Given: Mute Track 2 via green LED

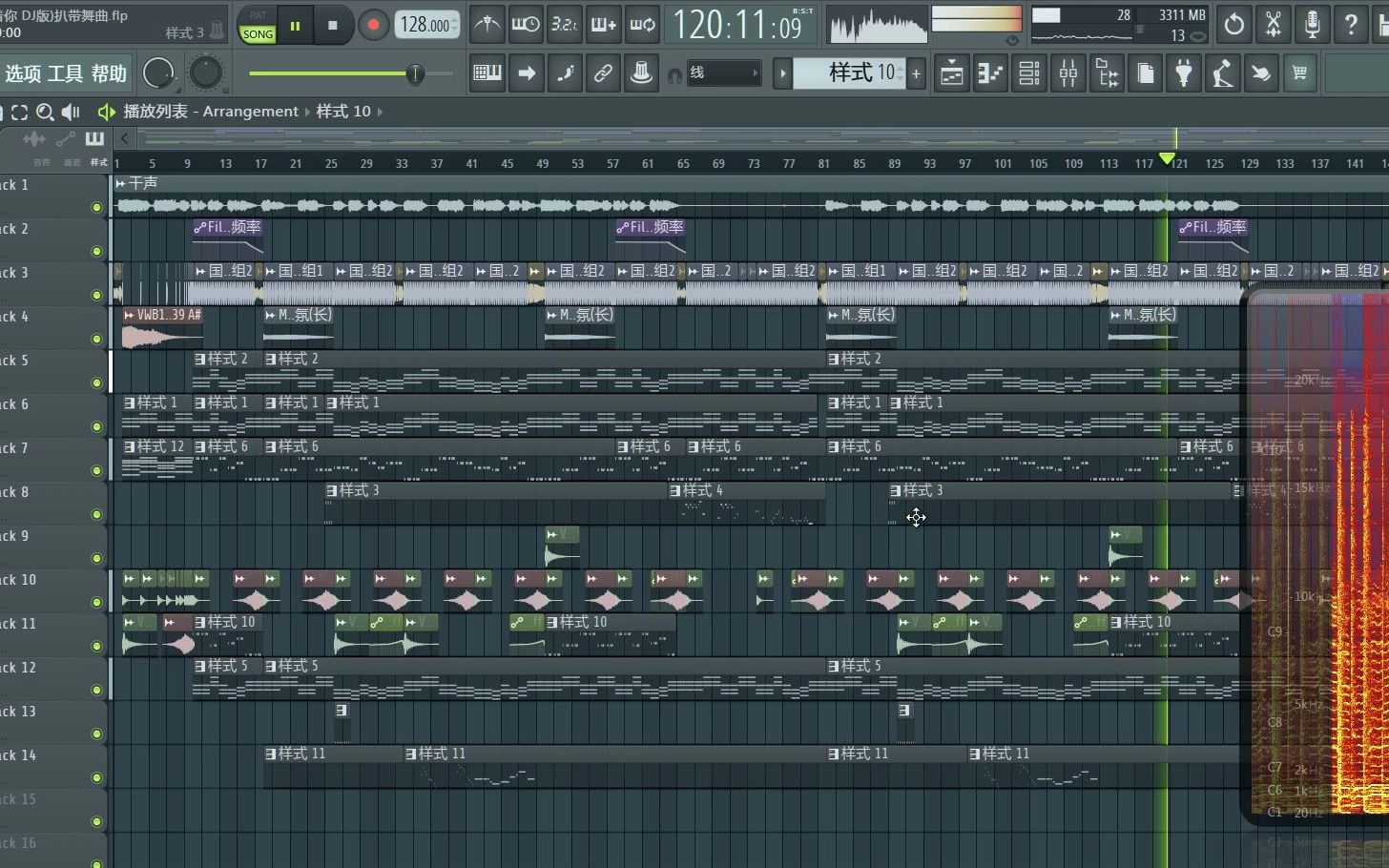Looking at the screenshot, I should click(x=96, y=251).
